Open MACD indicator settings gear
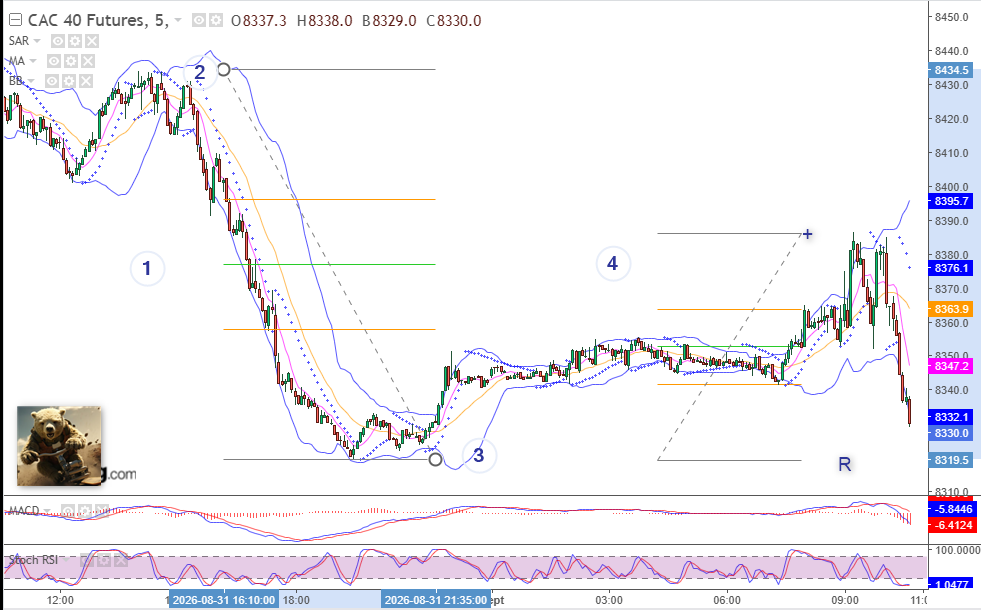The image size is (981, 610). click(x=84, y=511)
